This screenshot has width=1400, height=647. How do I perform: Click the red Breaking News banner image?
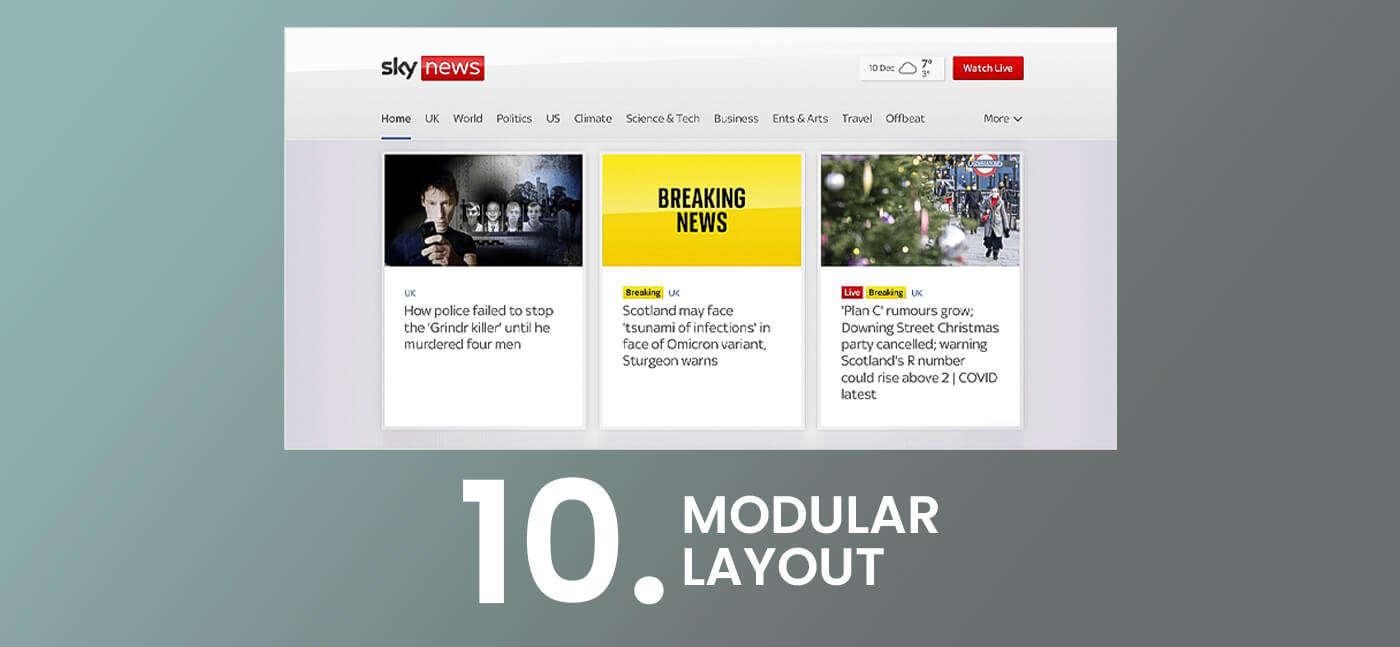702,209
